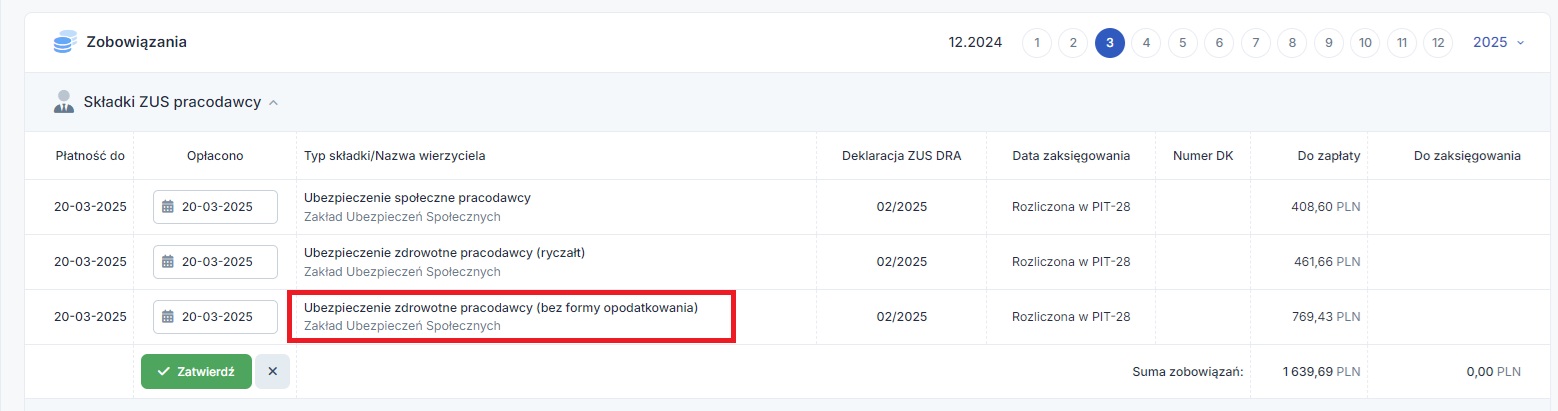Select month 4 in pagination
Image resolution: width=1558 pixels, height=411 pixels.
pos(1146,43)
